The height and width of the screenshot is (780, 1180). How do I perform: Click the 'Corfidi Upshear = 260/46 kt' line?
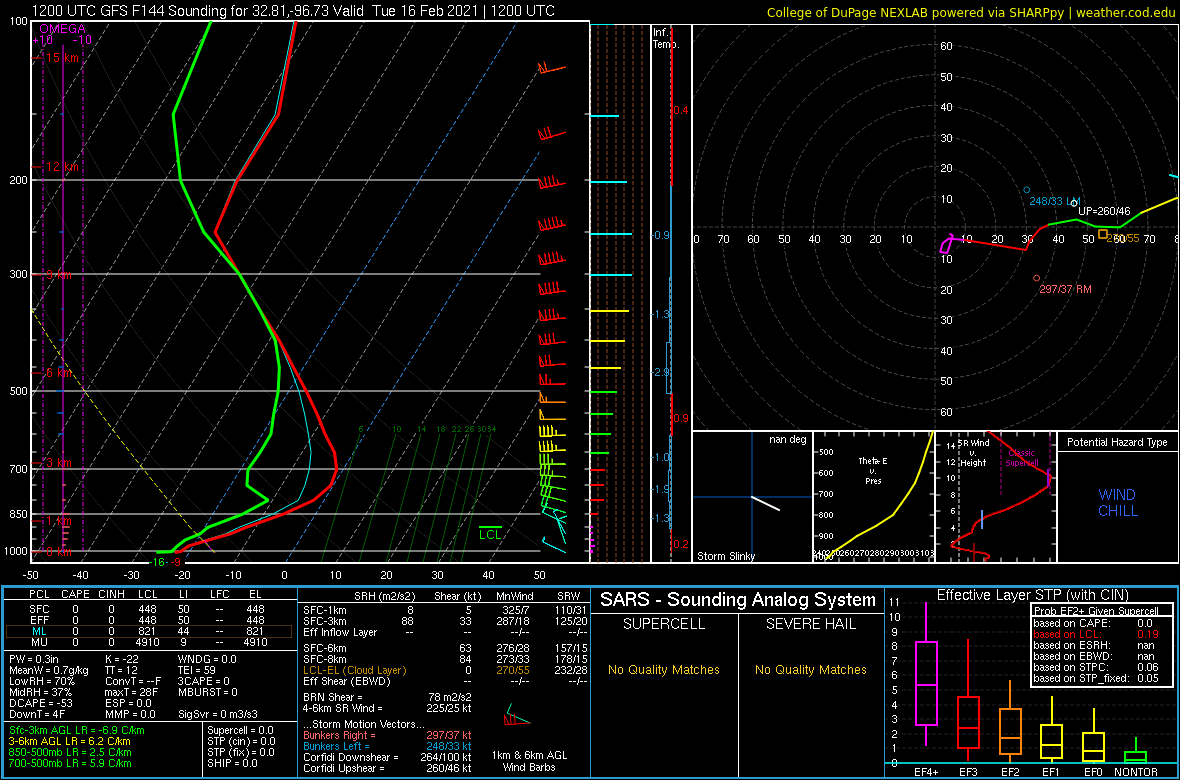388,768
